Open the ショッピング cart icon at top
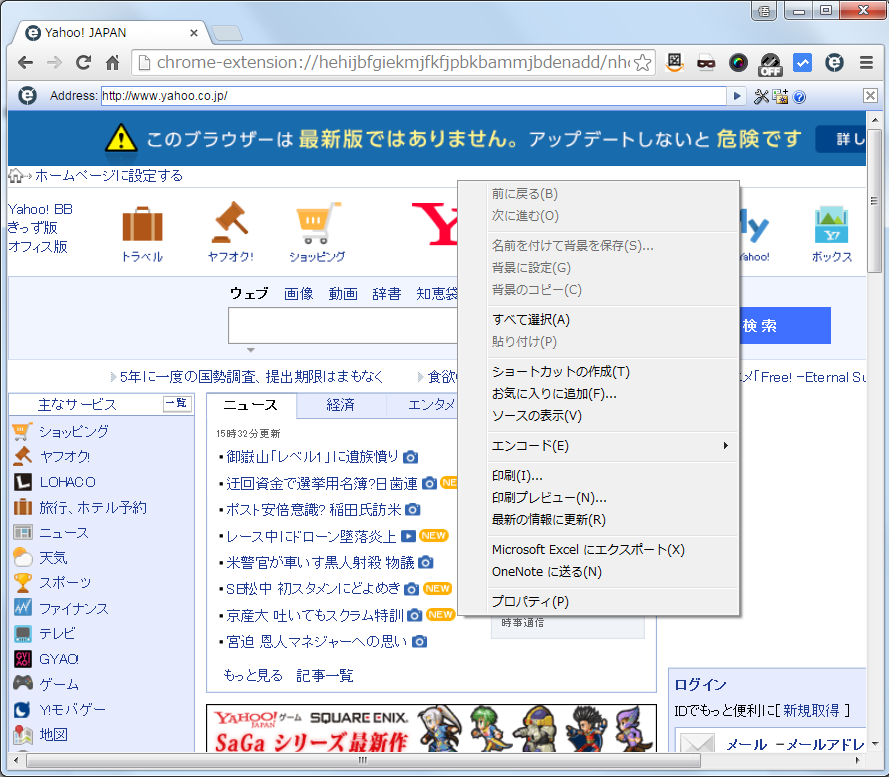 click(x=318, y=223)
